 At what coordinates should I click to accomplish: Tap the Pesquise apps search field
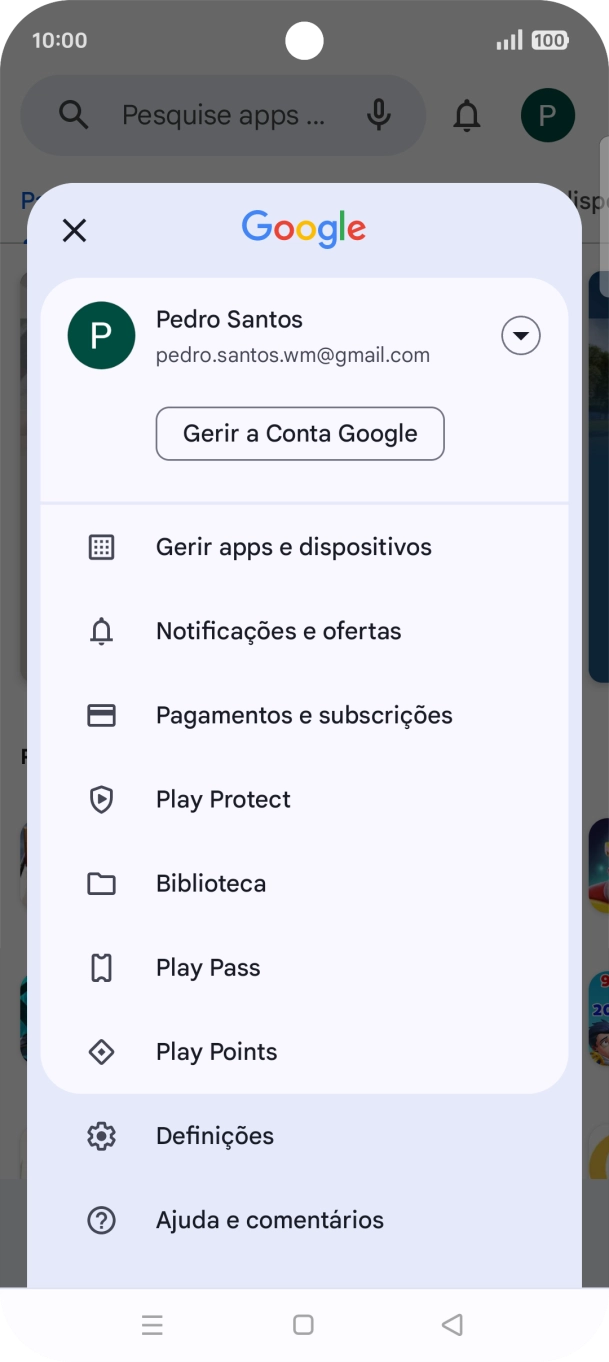tap(222, 114)
